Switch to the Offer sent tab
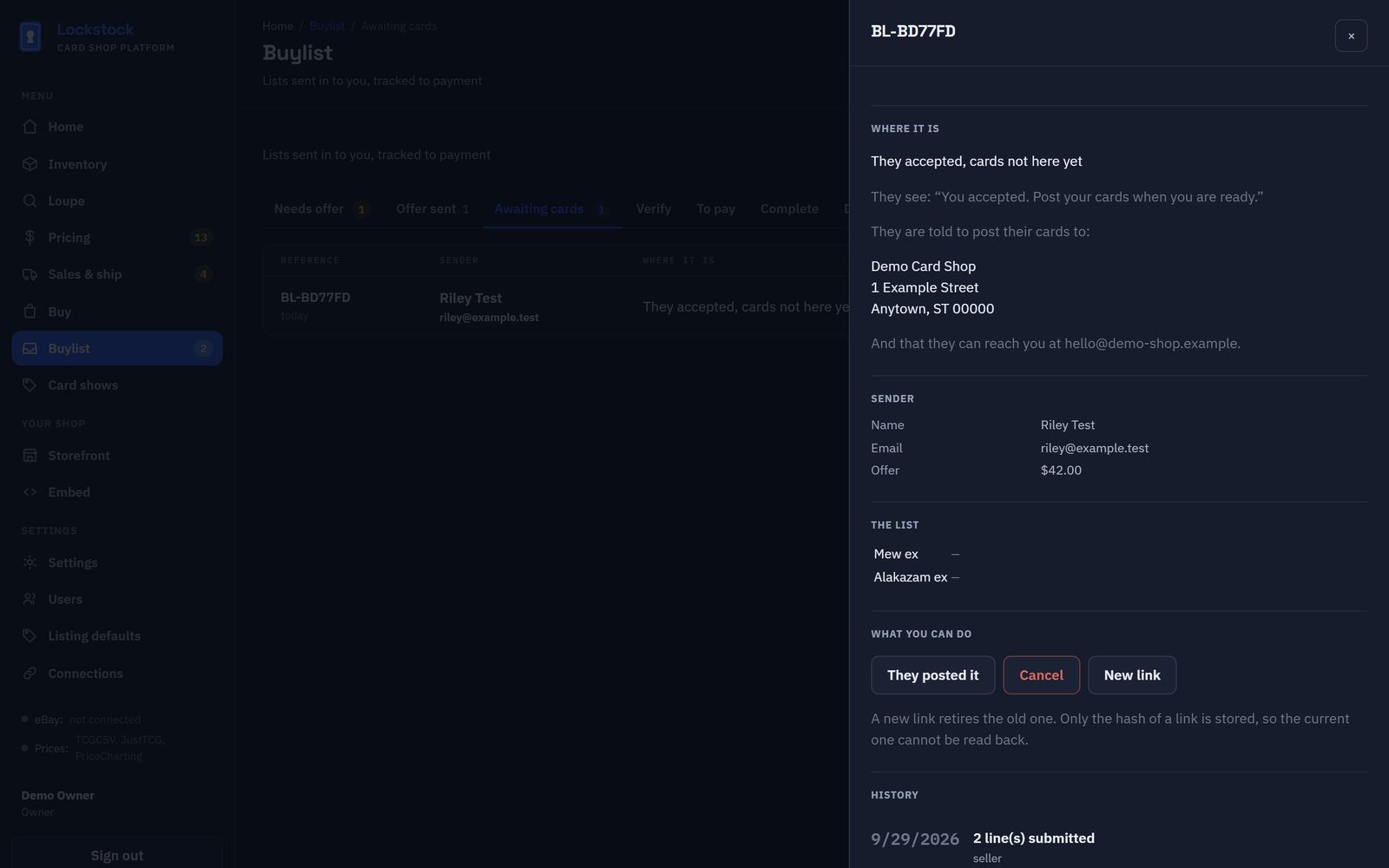 pos(432,209)
